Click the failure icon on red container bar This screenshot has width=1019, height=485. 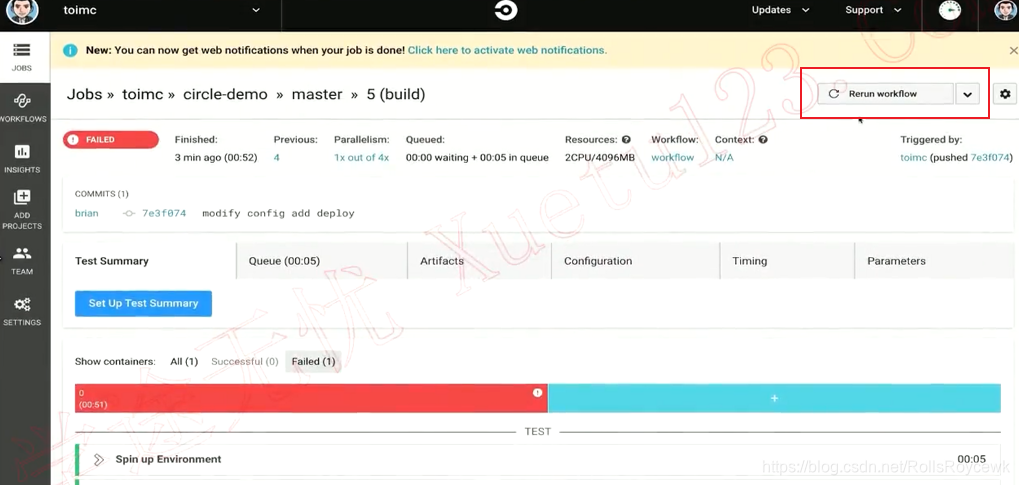tap(537, 393)
